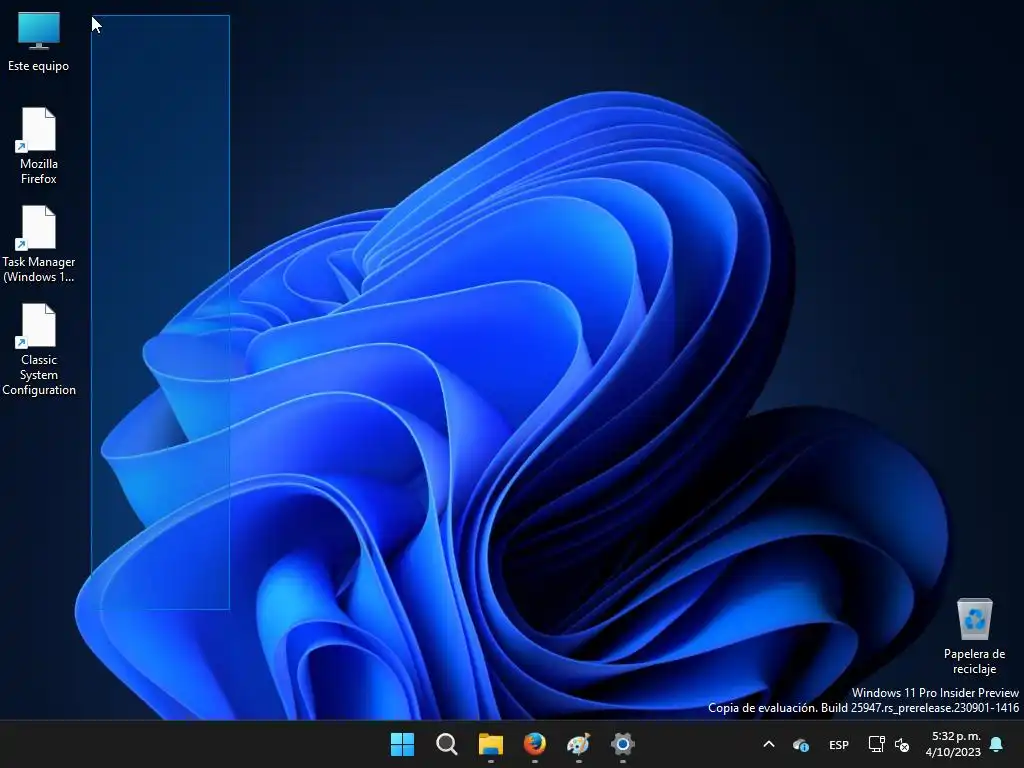This screenshot has height=768, width=1024.
Task: Open the notification bell
Action: coord(997,744)
